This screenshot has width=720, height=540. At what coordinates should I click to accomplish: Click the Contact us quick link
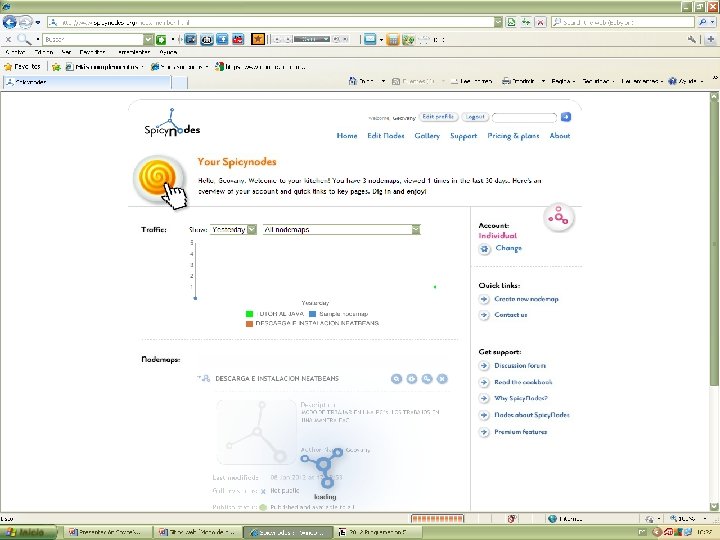click(x=511, y=315)
